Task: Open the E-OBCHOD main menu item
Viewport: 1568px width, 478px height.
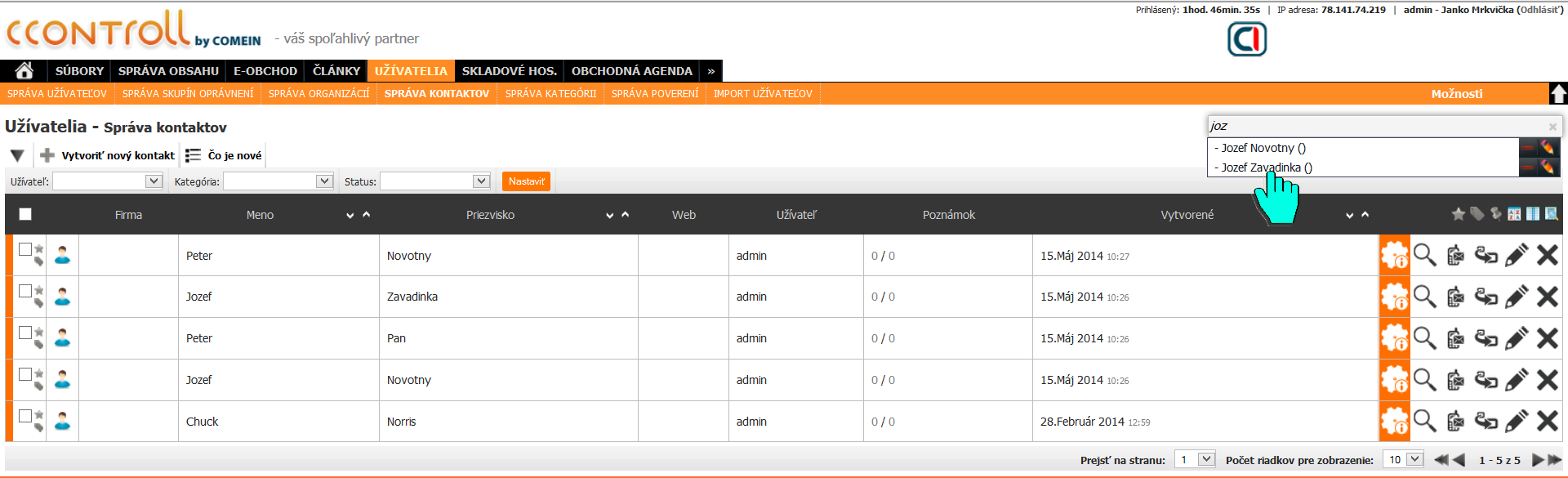Action: click(265, 71)
